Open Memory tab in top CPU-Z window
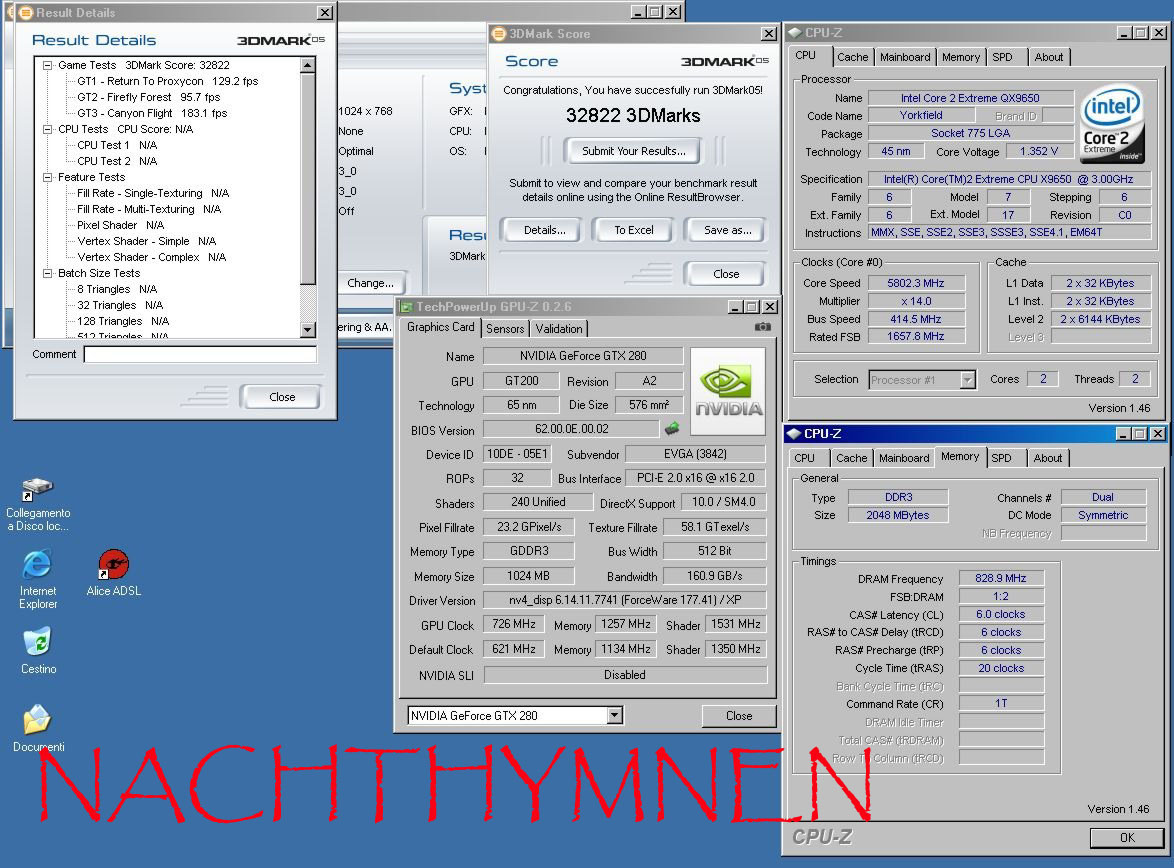Image resolution: width=1174 pixels, height=868 pixels. point(961,57)
